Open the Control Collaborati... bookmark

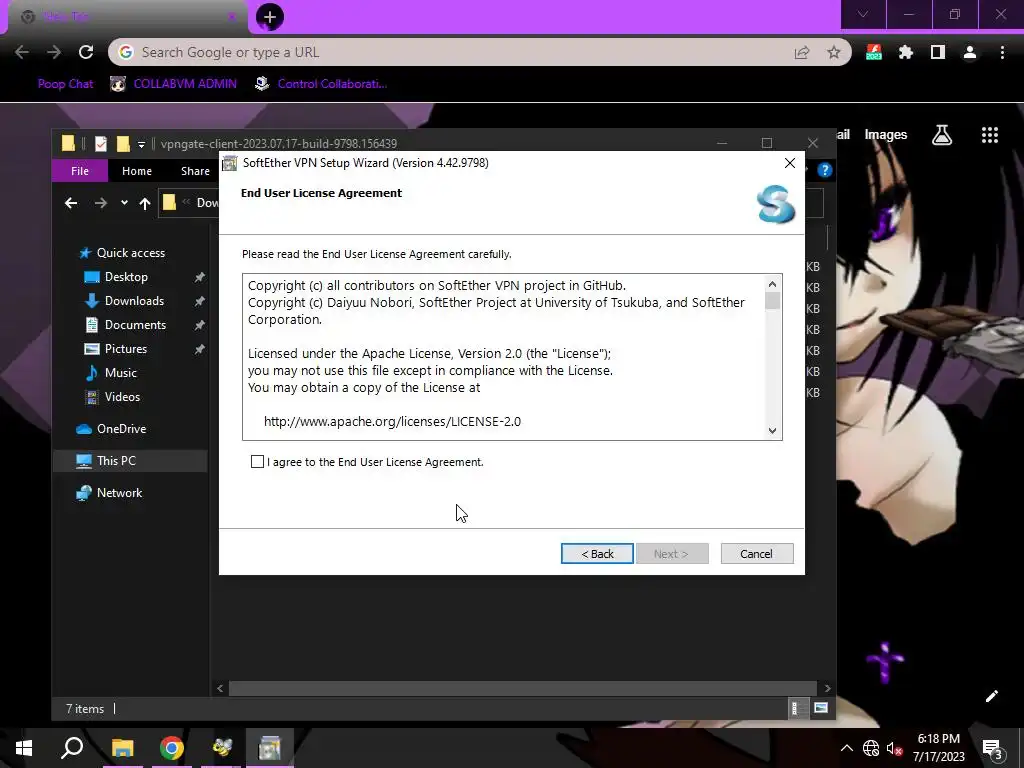pos(321,84)
